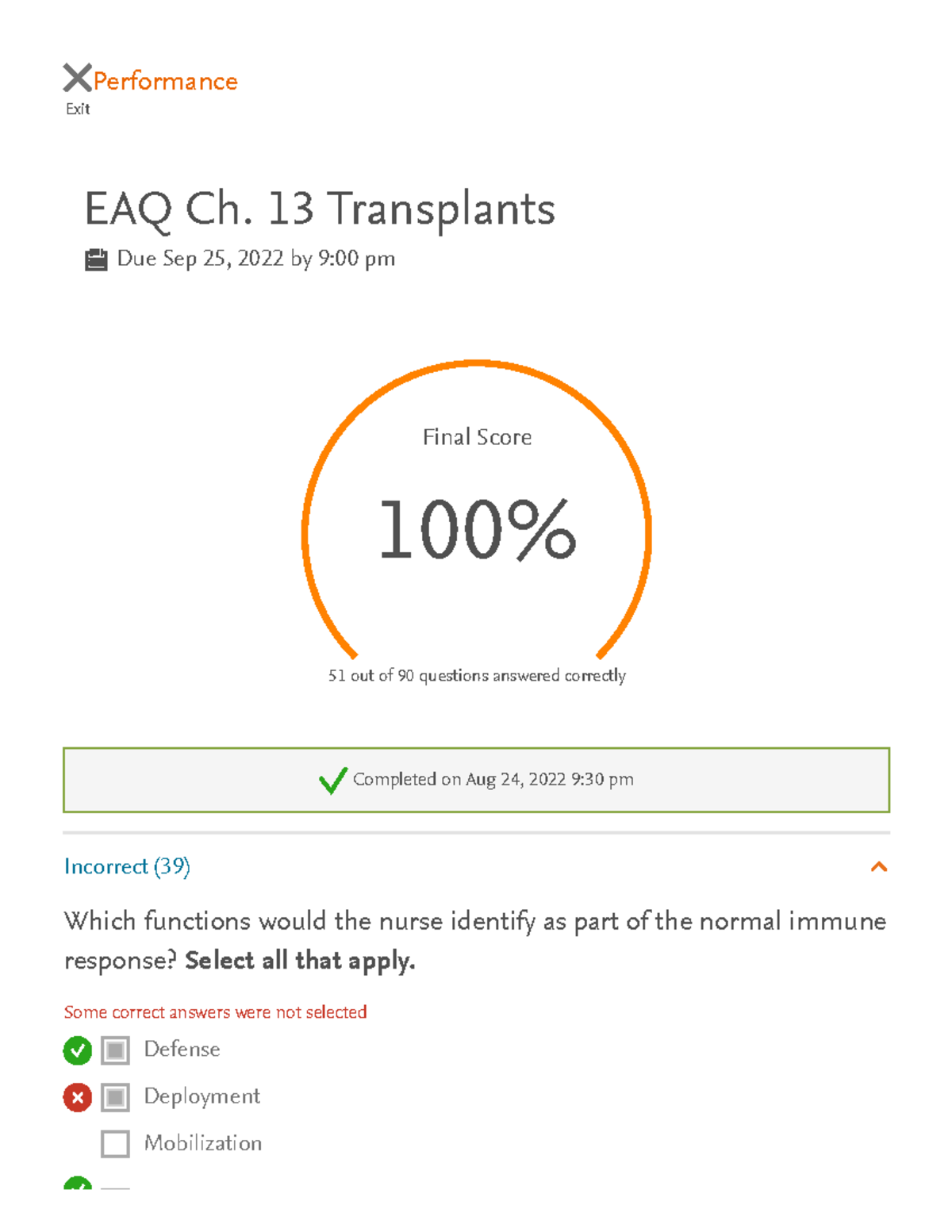Screen dimensions: 952x1232
Task: Collapse the Incorrect (39) section chevron
Action: pos(877,868)
